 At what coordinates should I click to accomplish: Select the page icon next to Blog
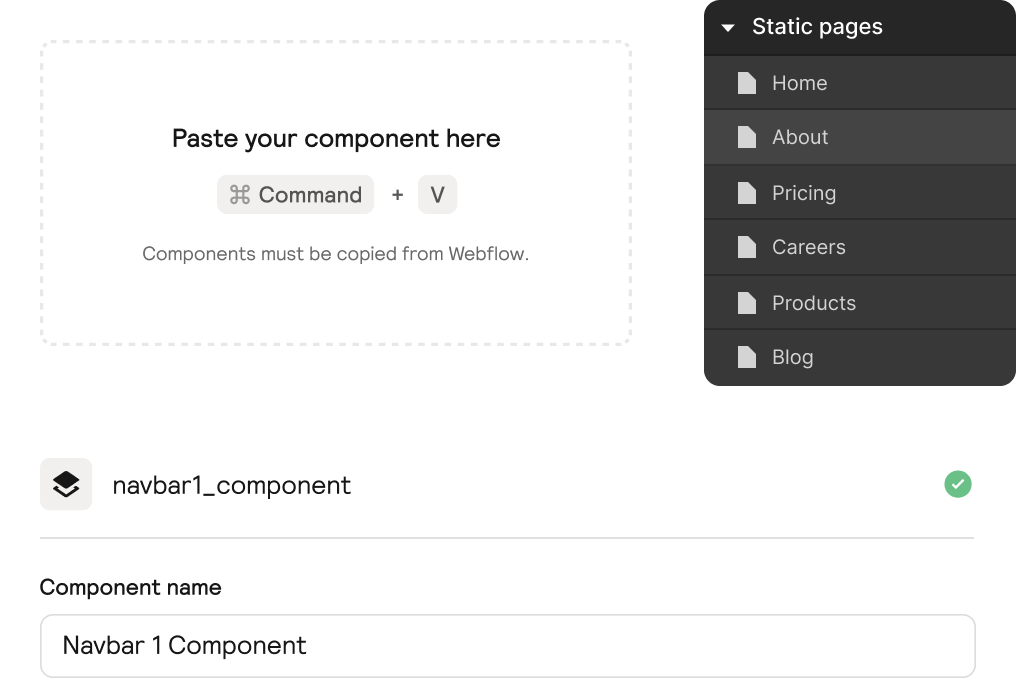pyautogui.click(x=746, y=357)
